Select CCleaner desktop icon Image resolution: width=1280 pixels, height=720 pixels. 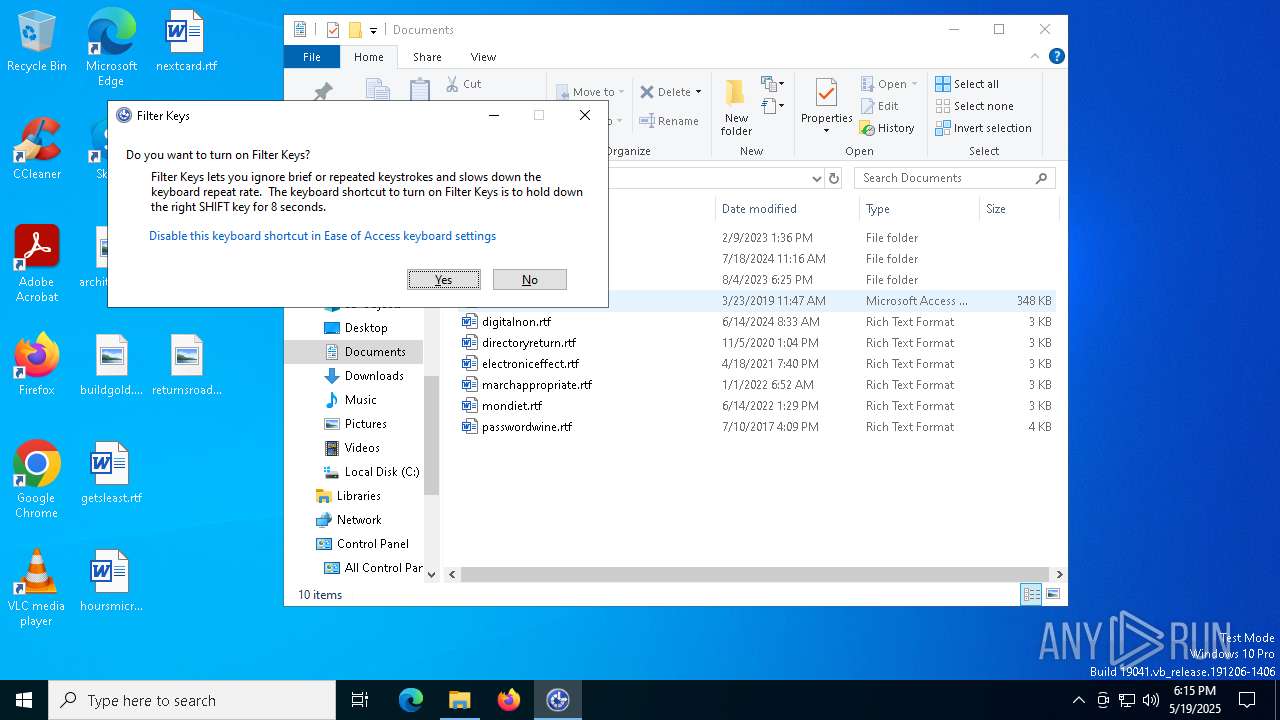[37, 149]
